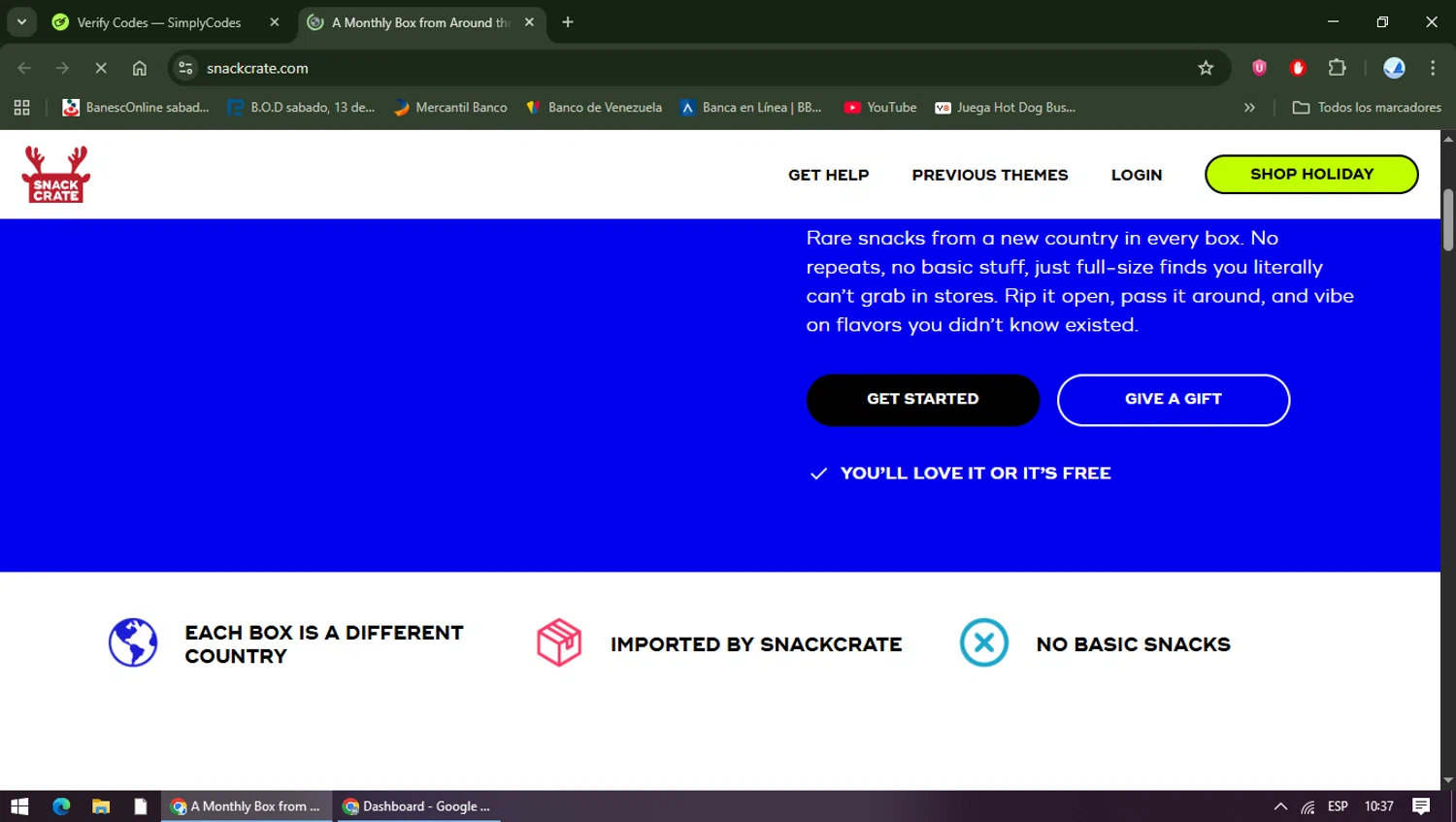Click the circled X icon for No Basic Snacks
The image size is (1456, 822).
coord(984,642)
